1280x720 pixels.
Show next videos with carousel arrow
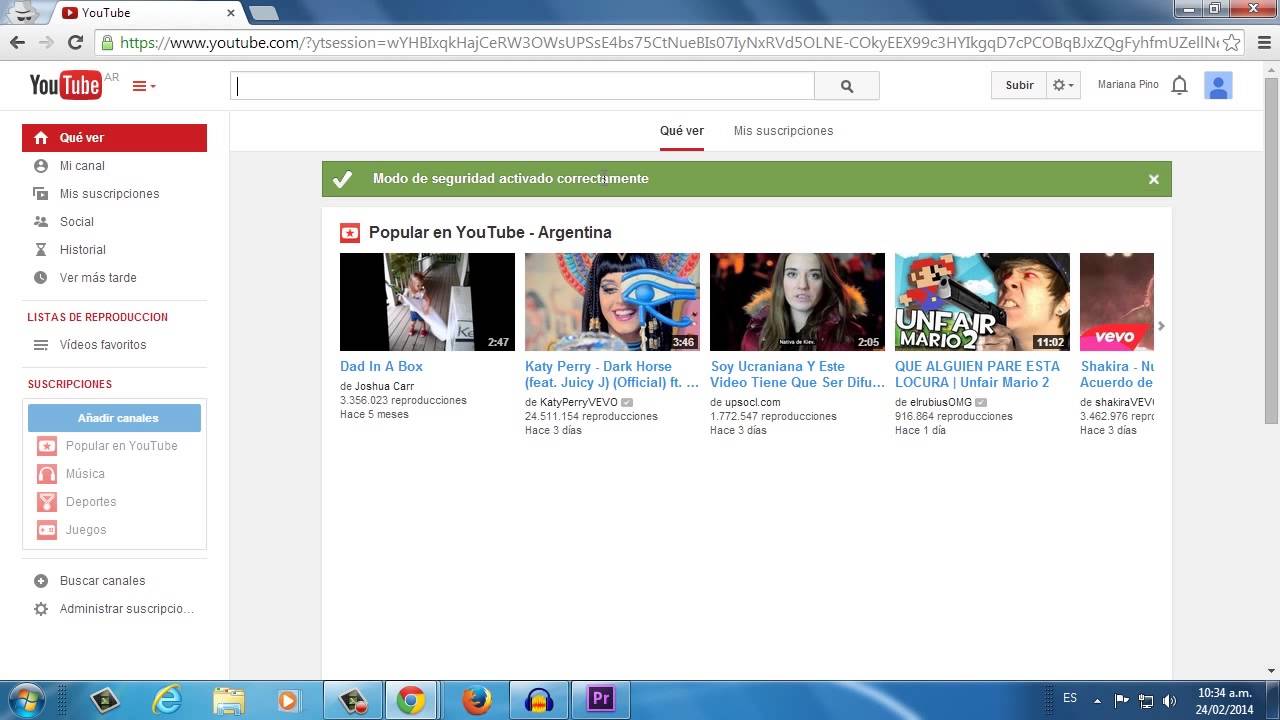click(1161, 326)
